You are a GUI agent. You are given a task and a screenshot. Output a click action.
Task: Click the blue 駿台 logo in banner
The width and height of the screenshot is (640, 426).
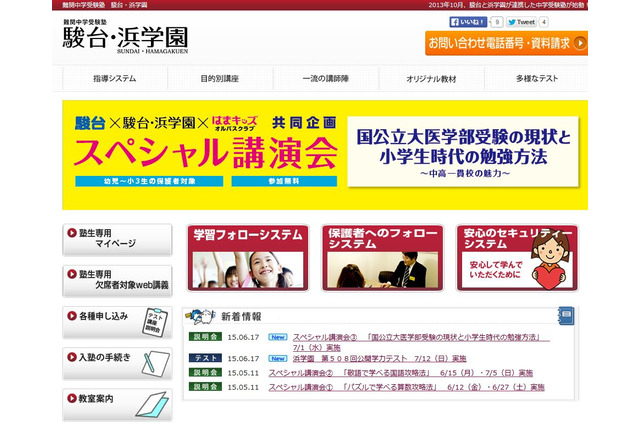[90, 123]
